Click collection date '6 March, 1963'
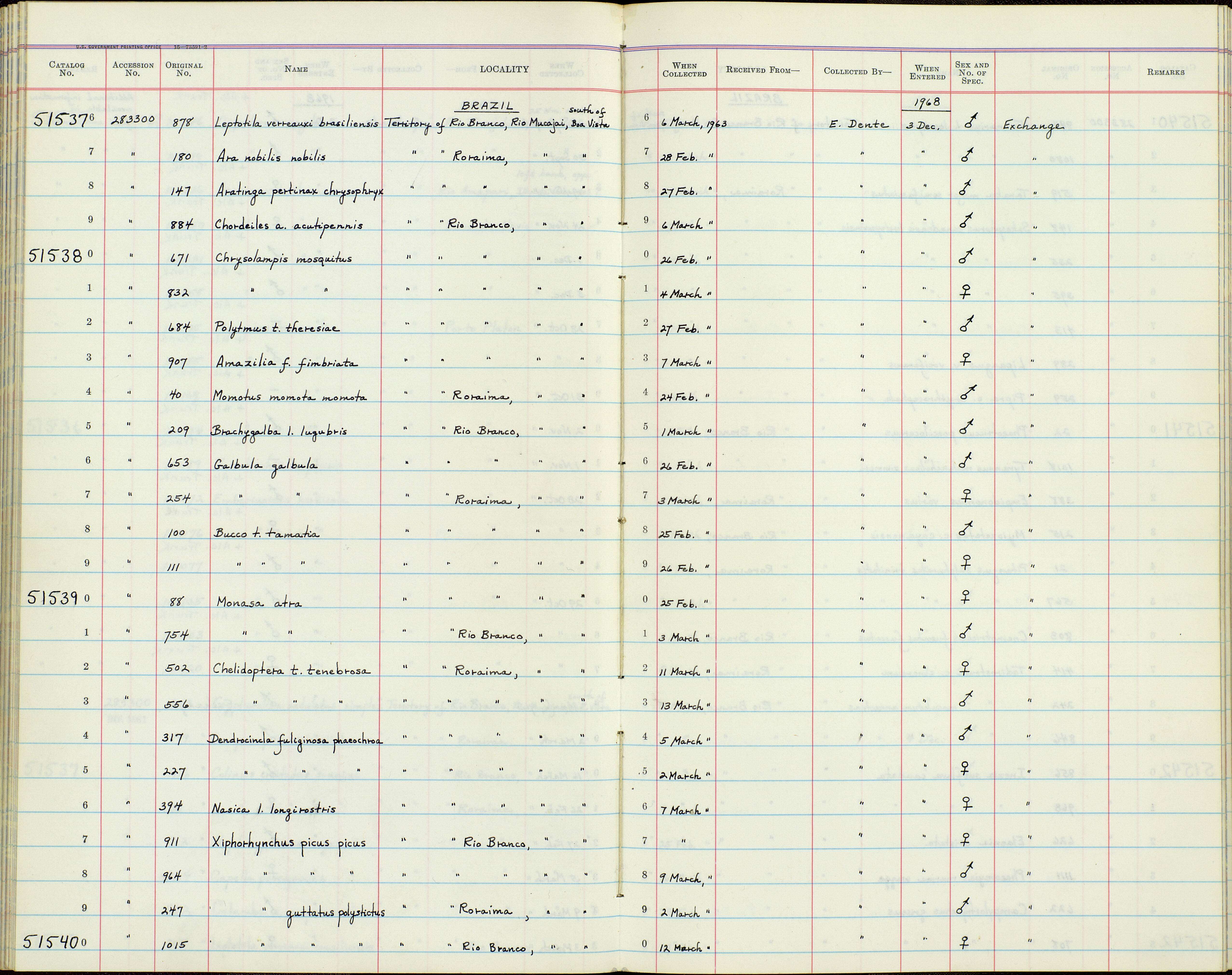This screenshot has height=975, width=1232. click(693, 124)
